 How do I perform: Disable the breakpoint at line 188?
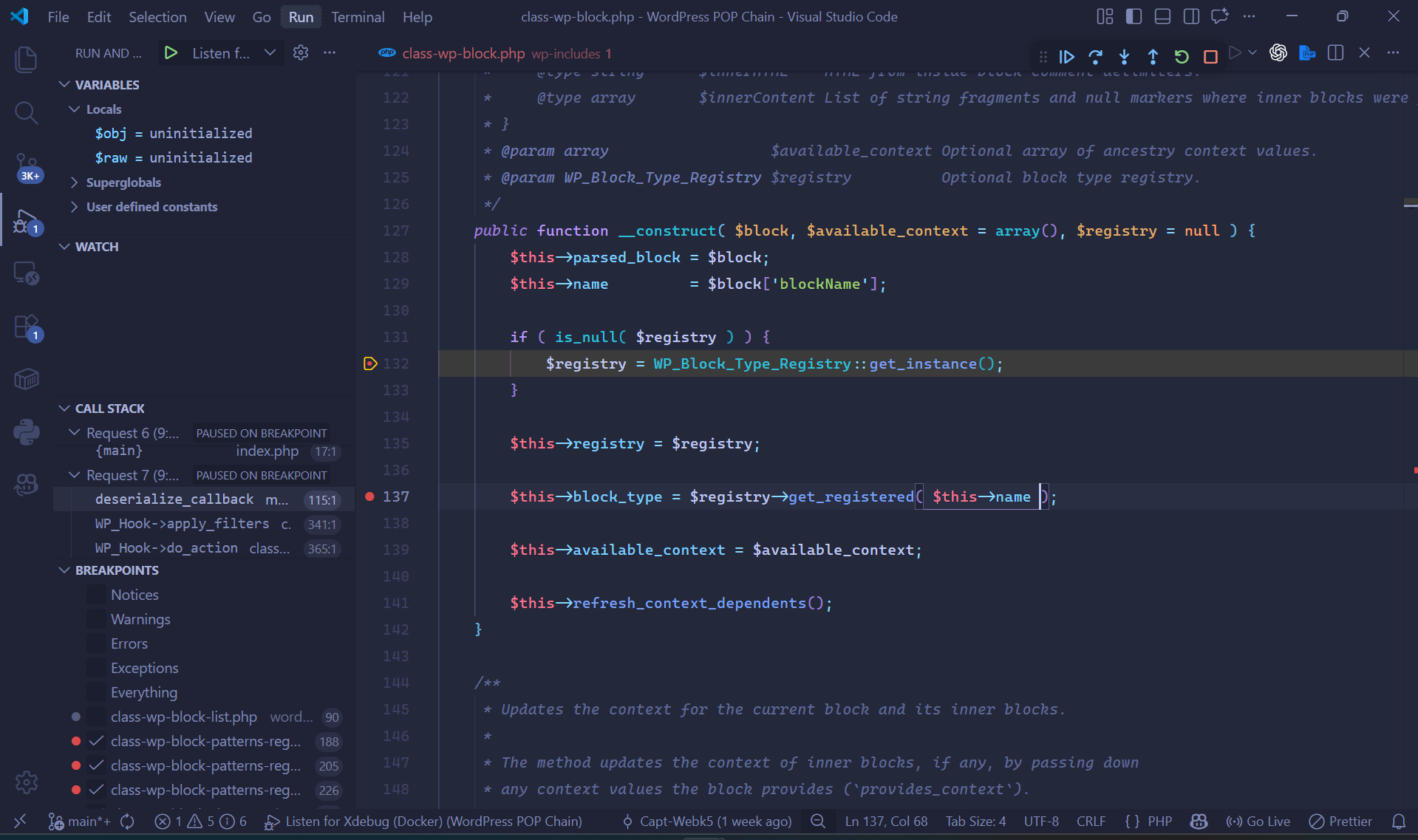[x=96, y=741]
